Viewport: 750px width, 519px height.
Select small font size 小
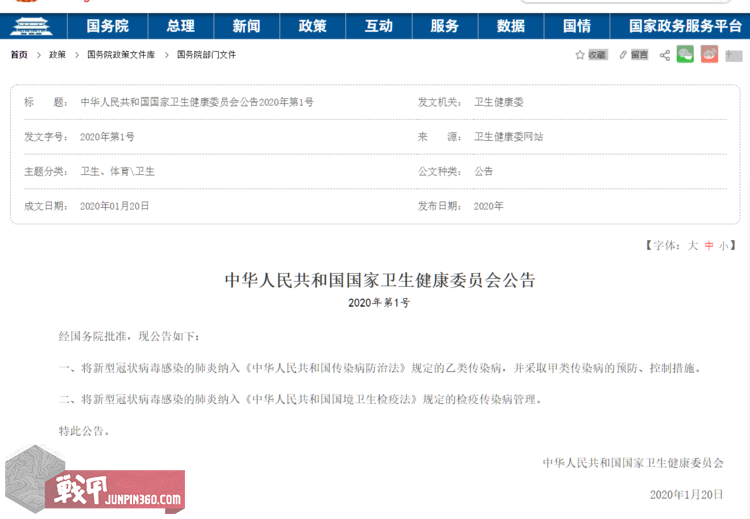click(724, 245)
